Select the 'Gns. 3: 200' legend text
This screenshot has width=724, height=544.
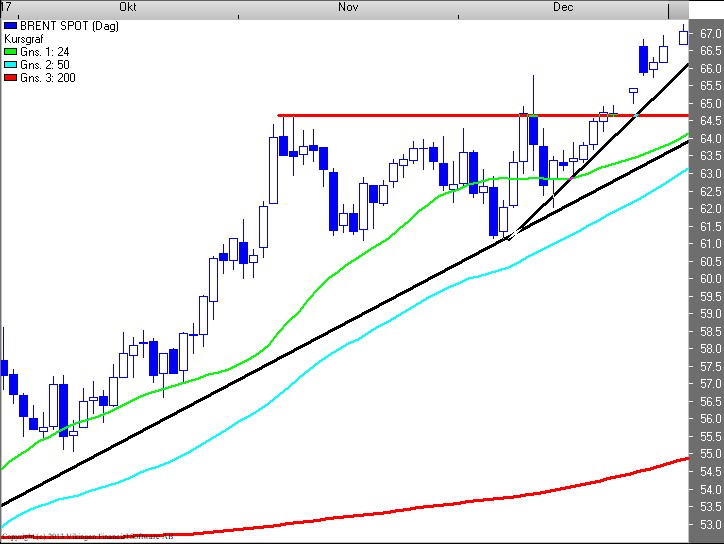click(48, 78)
